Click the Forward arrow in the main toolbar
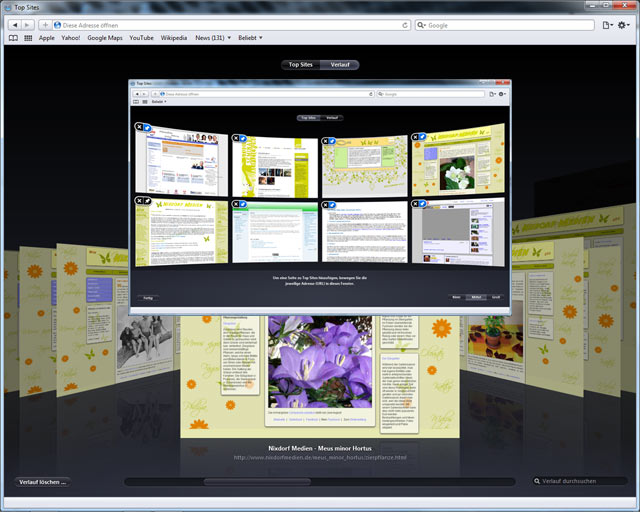 28,24
